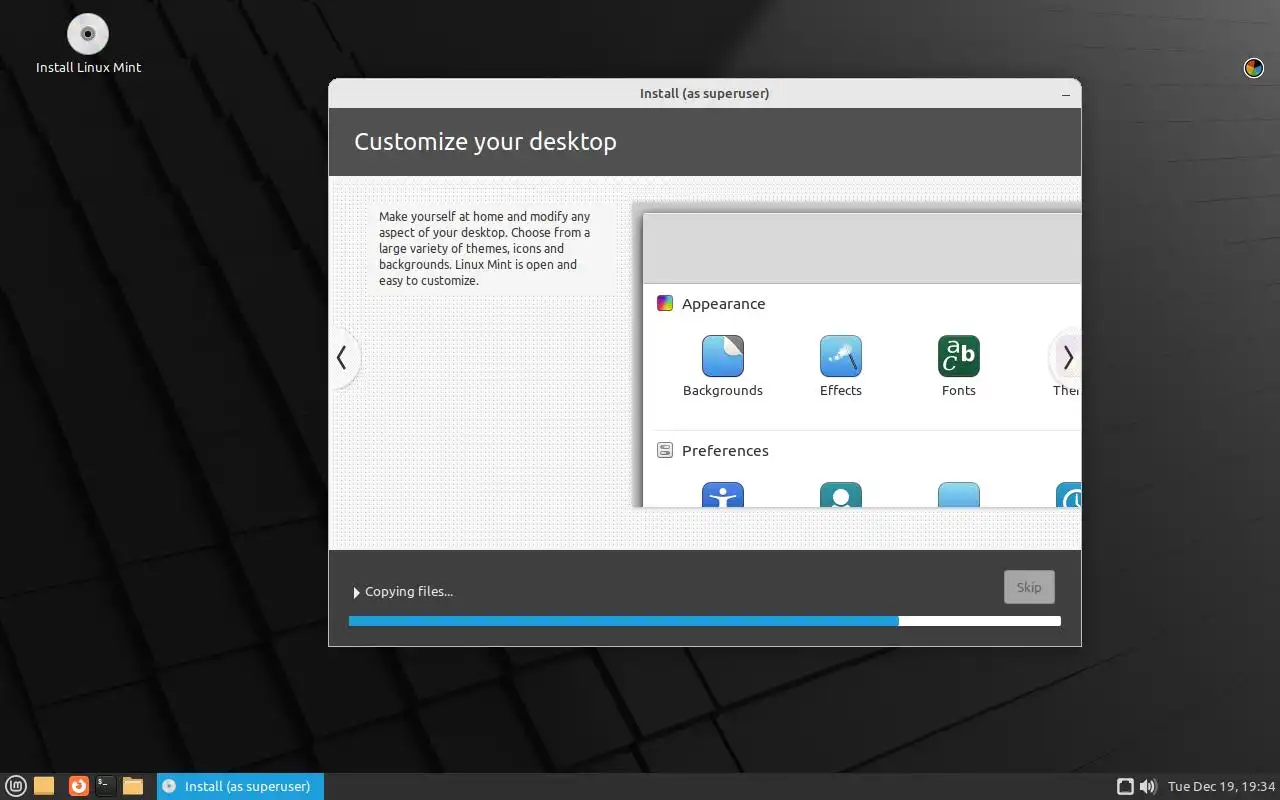Open the Linux Mint start menu

coord(16,786)
